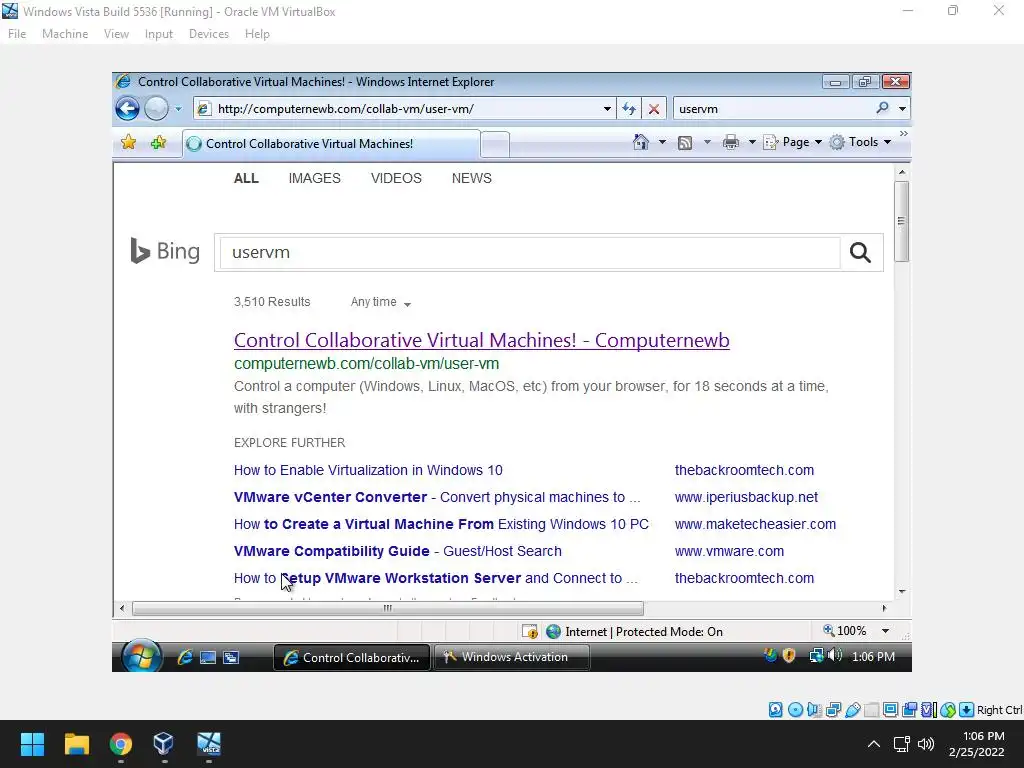1024x768 pixels.
Task: Open the Control Collaborative Virtual Machines result link
Action: [481, 340]
